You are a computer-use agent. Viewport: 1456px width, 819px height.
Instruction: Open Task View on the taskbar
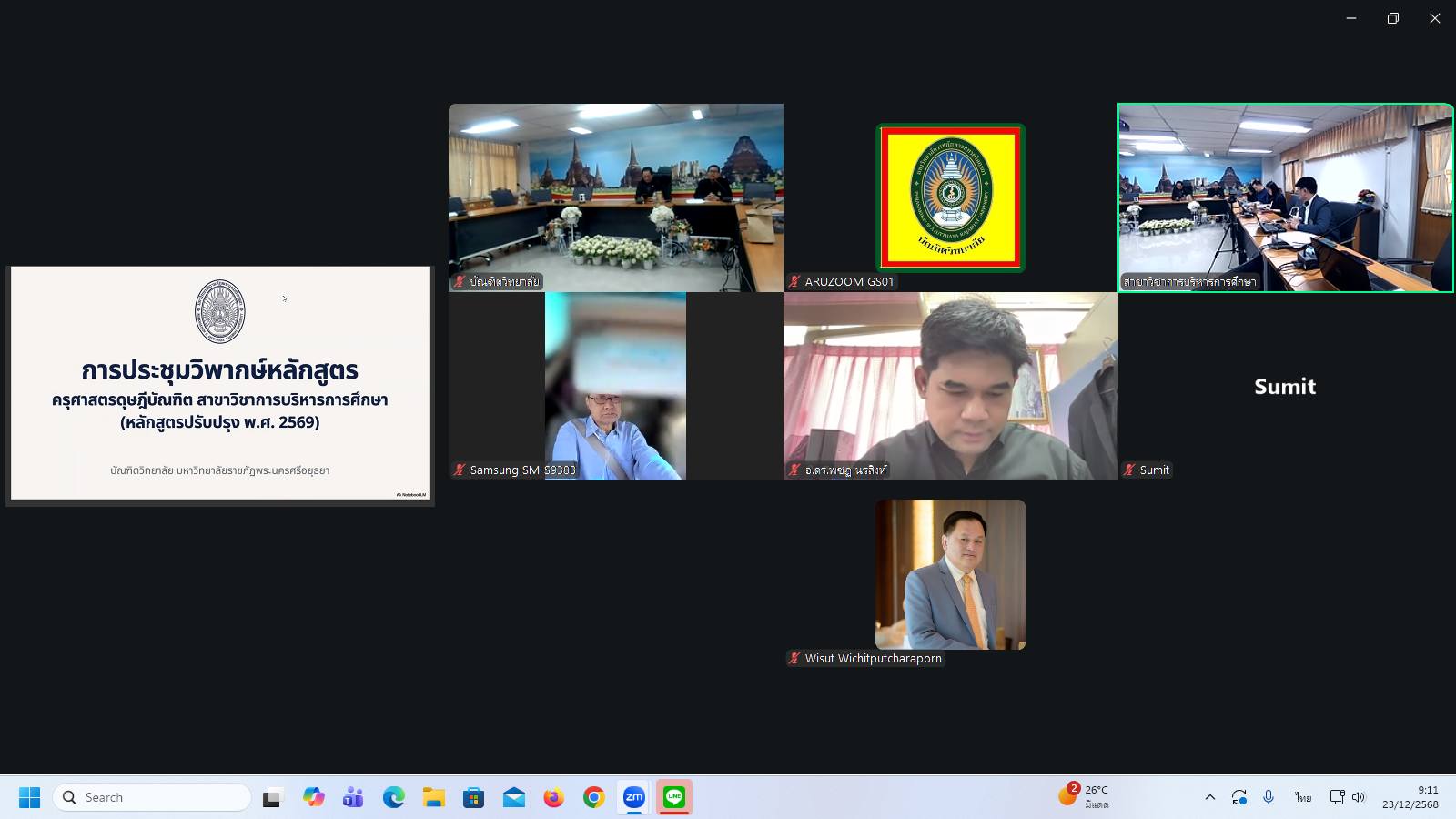click(x=272, y=797)
